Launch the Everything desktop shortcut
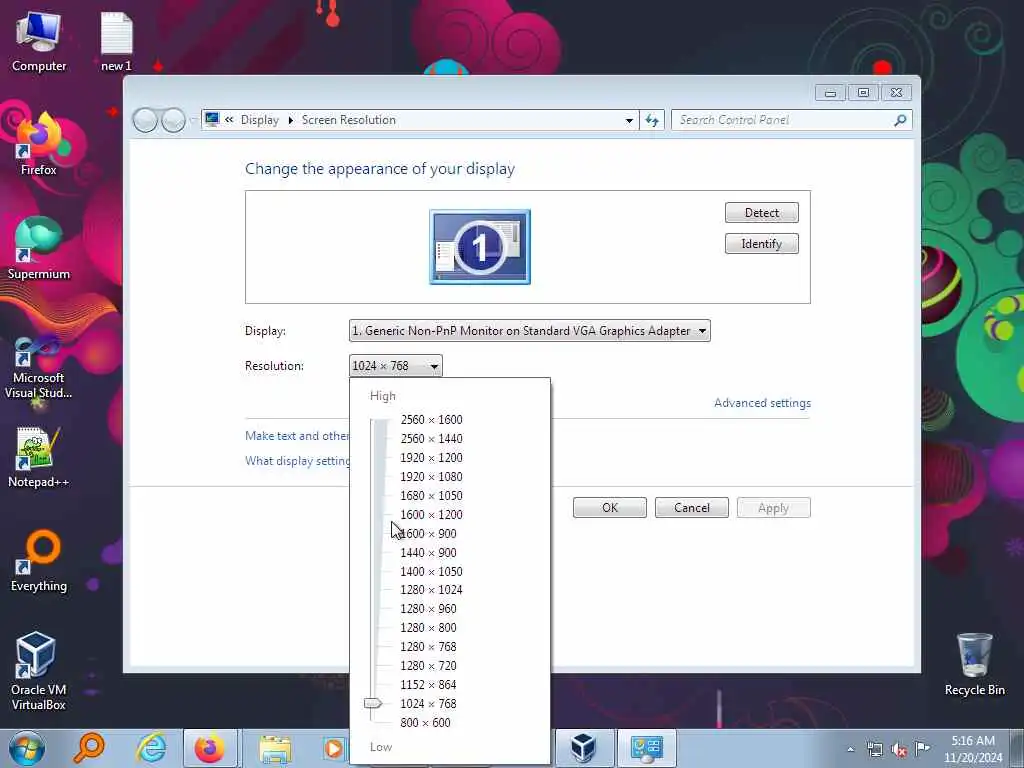 (x=39, y=562)
